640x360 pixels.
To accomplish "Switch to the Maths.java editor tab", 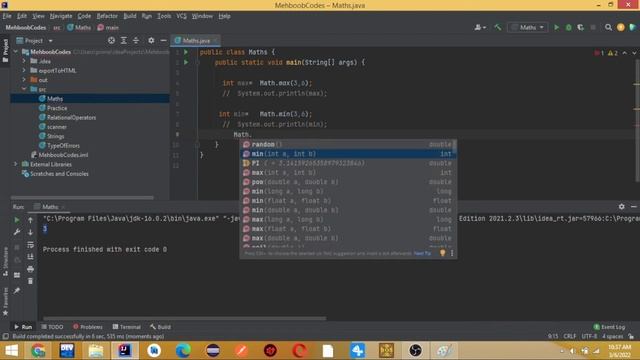I will coord(196,40).
